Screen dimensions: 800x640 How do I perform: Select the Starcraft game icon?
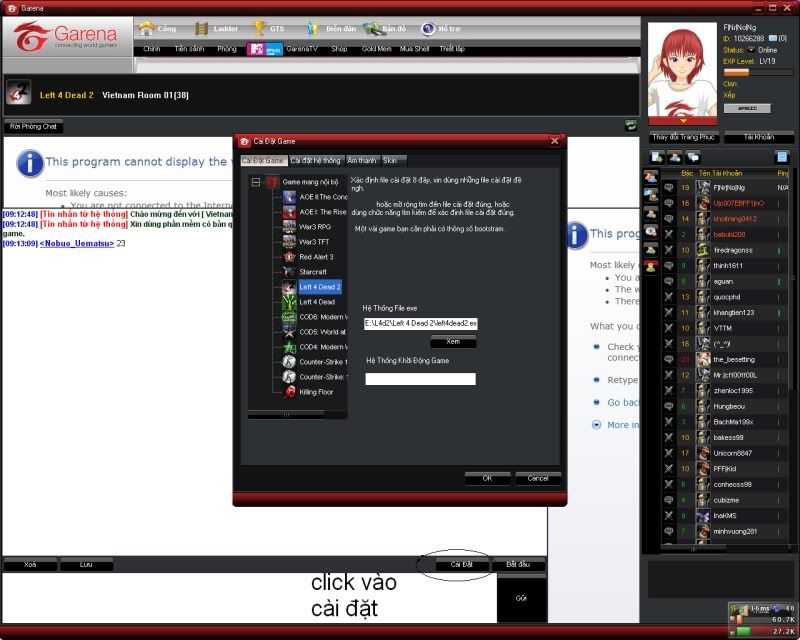(x=289, y=272)
